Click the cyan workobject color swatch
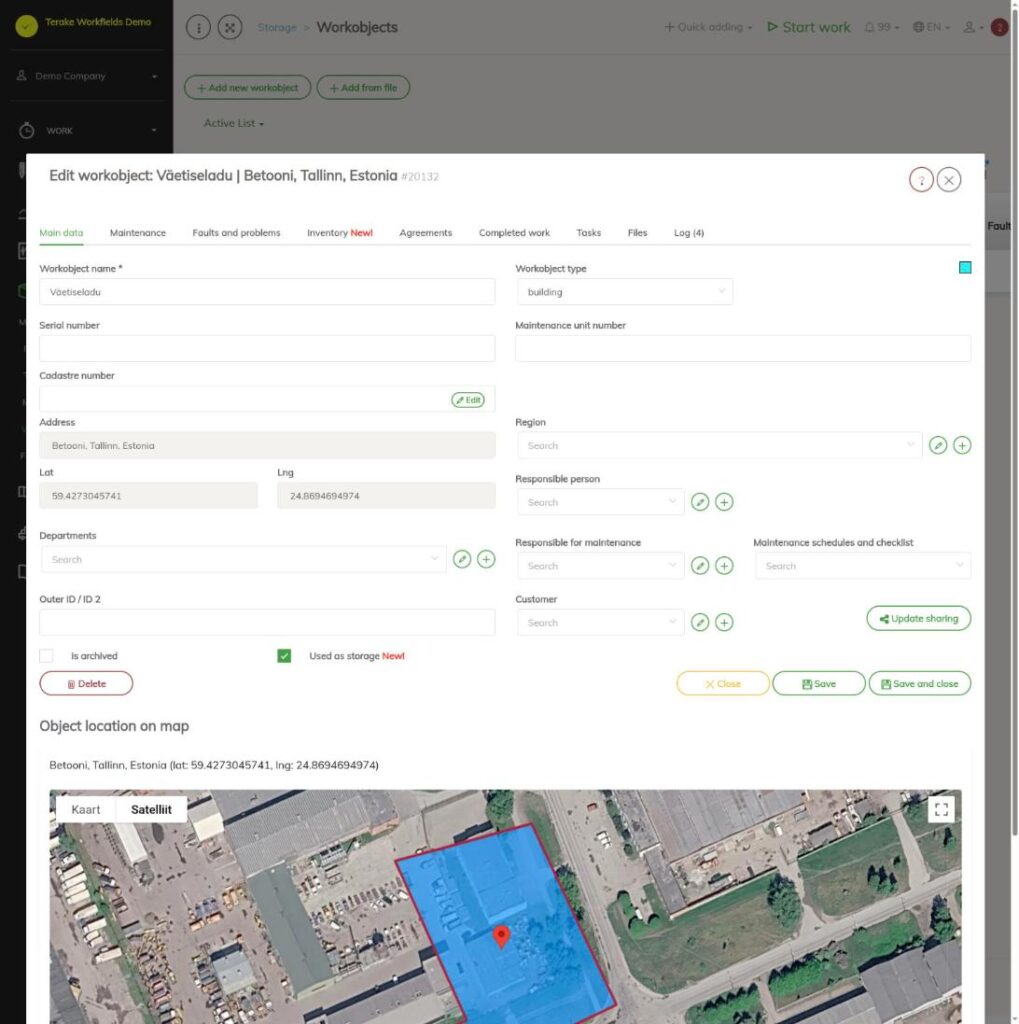This screenshot has height=1024, width=1019. (965, 268)
